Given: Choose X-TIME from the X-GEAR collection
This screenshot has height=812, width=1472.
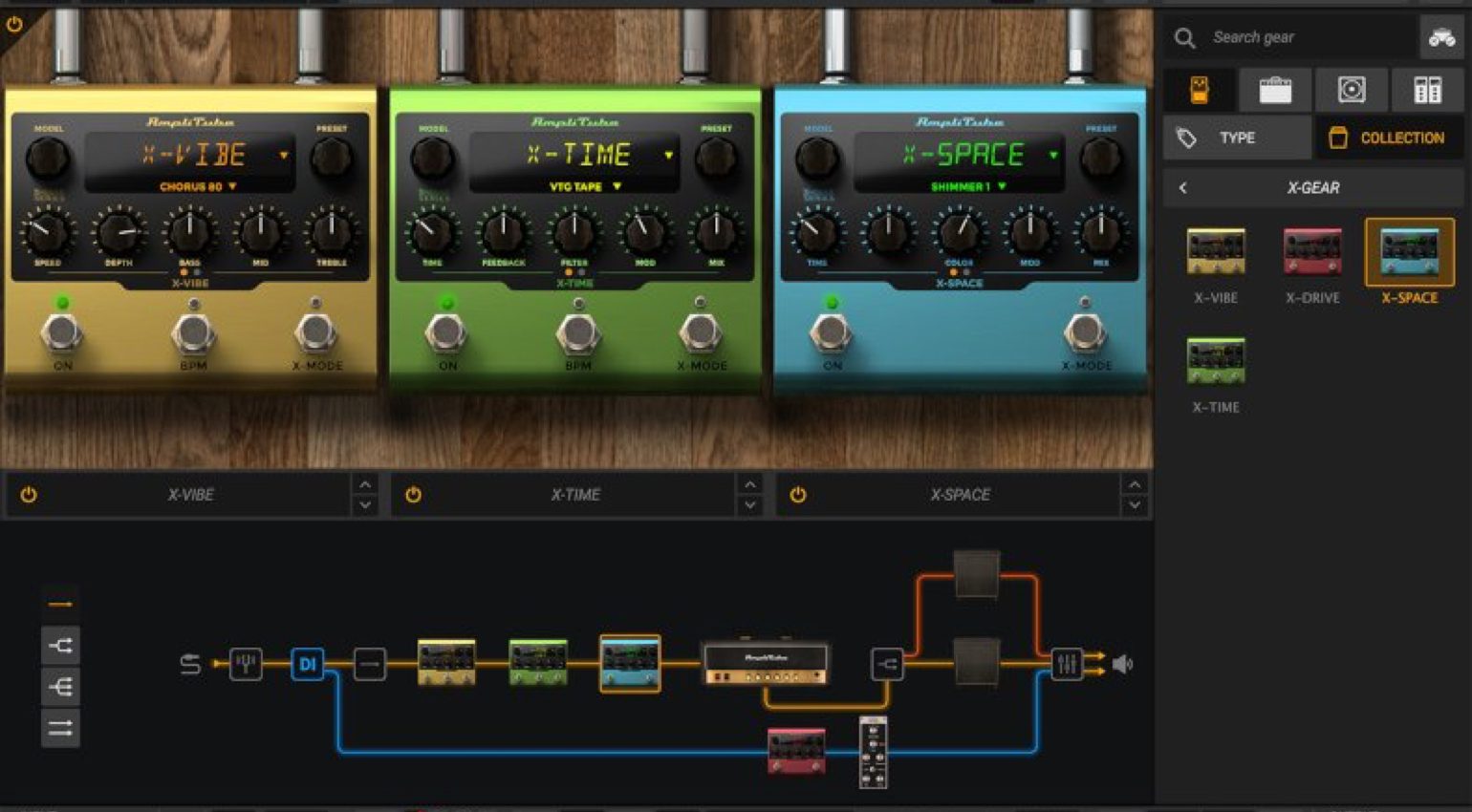Looking at the screenshot, I should (x=1216, y=374).
